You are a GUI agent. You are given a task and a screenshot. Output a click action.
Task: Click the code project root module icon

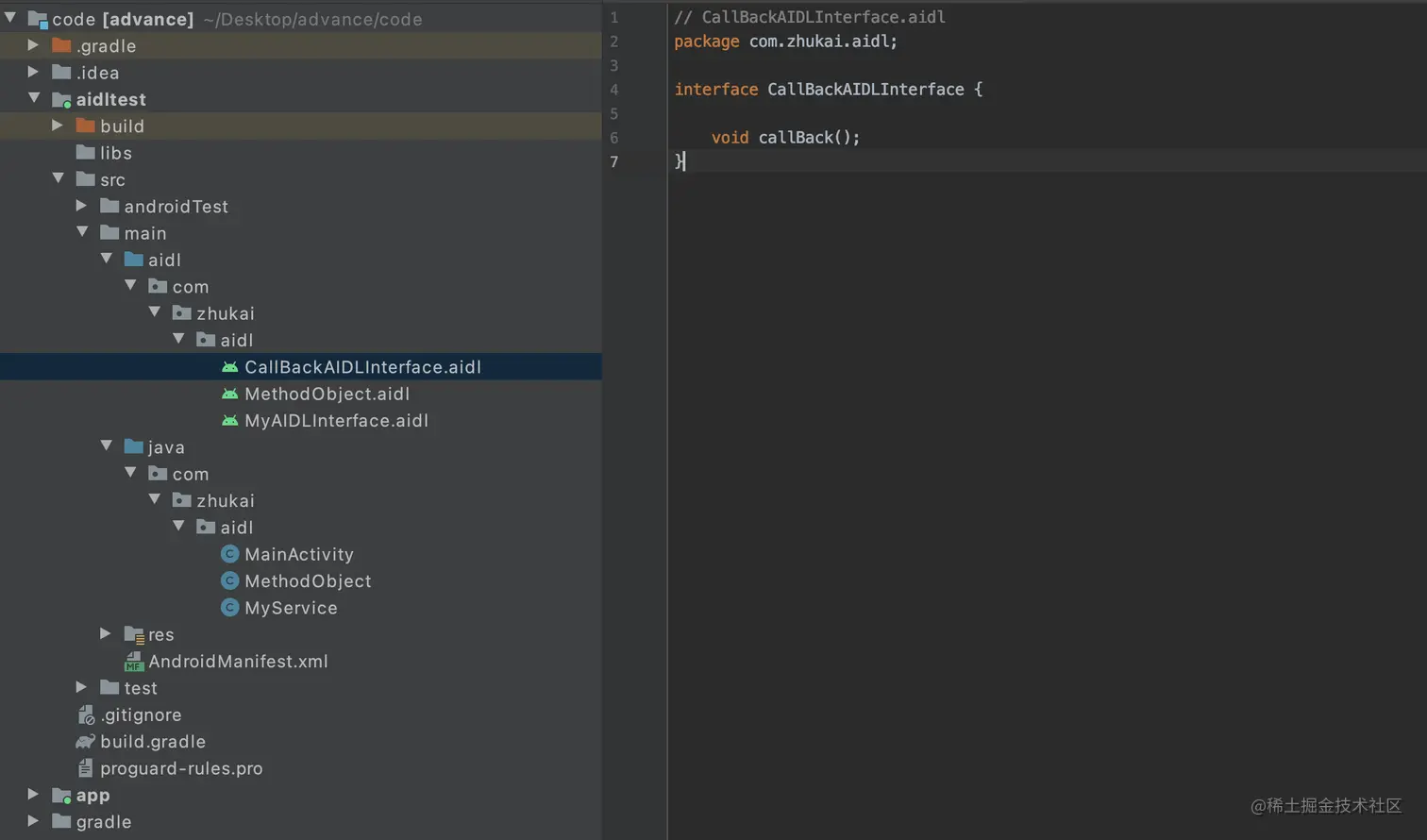pos(38,19)
